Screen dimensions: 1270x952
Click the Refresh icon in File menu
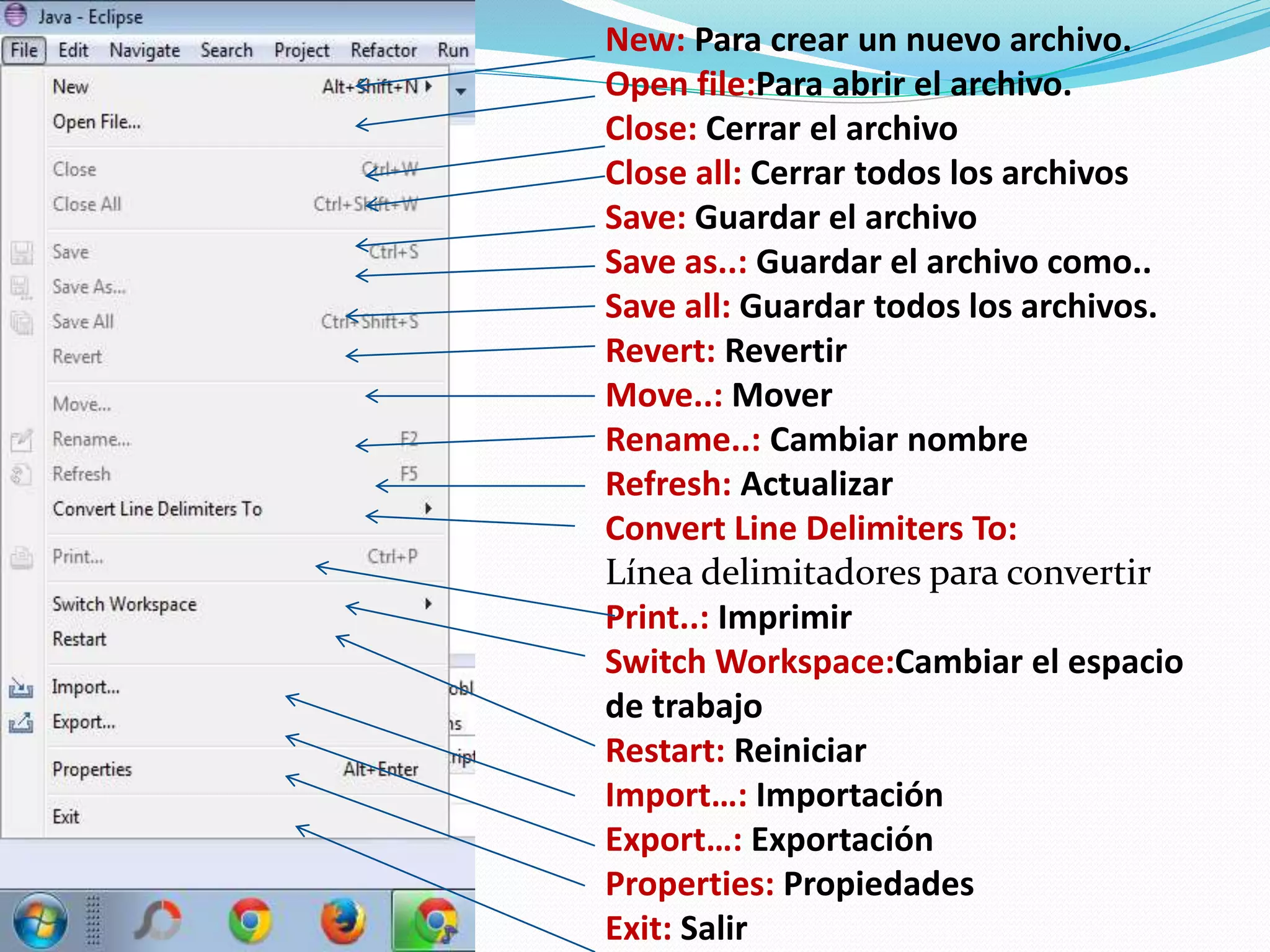pos(20,475)
